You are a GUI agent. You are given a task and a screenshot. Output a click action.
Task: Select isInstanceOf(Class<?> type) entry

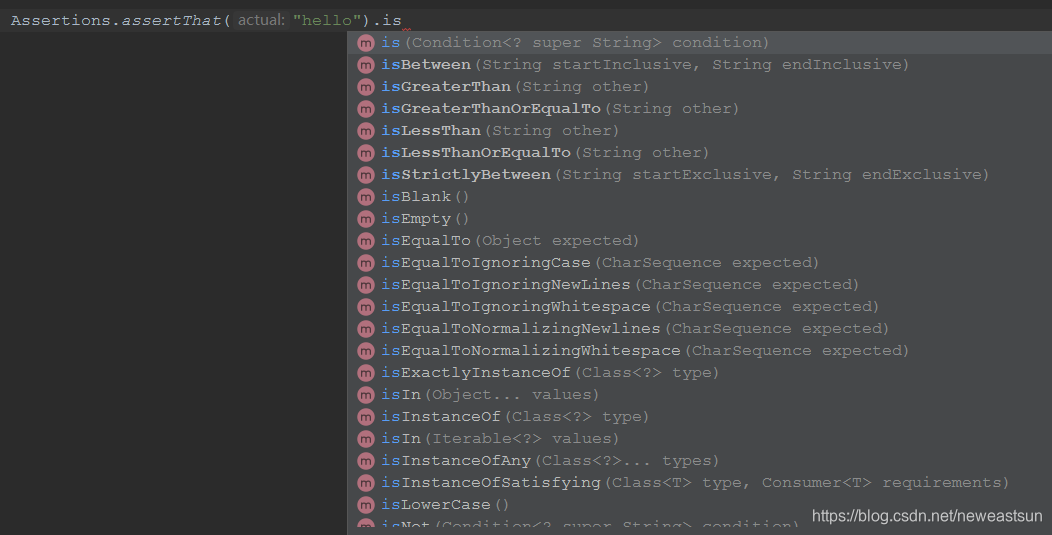point(700,418)
